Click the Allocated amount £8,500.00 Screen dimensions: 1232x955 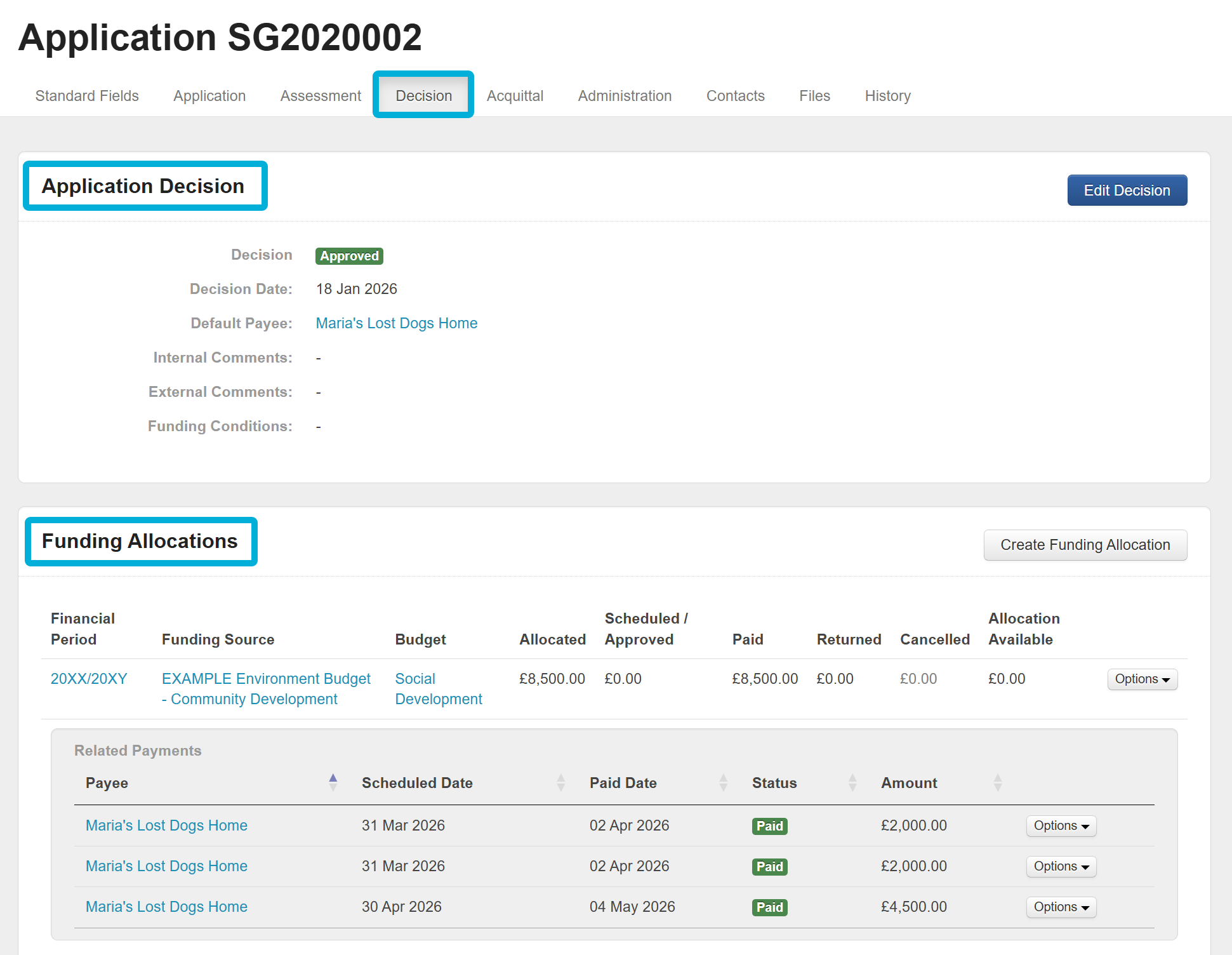point(552,679)
